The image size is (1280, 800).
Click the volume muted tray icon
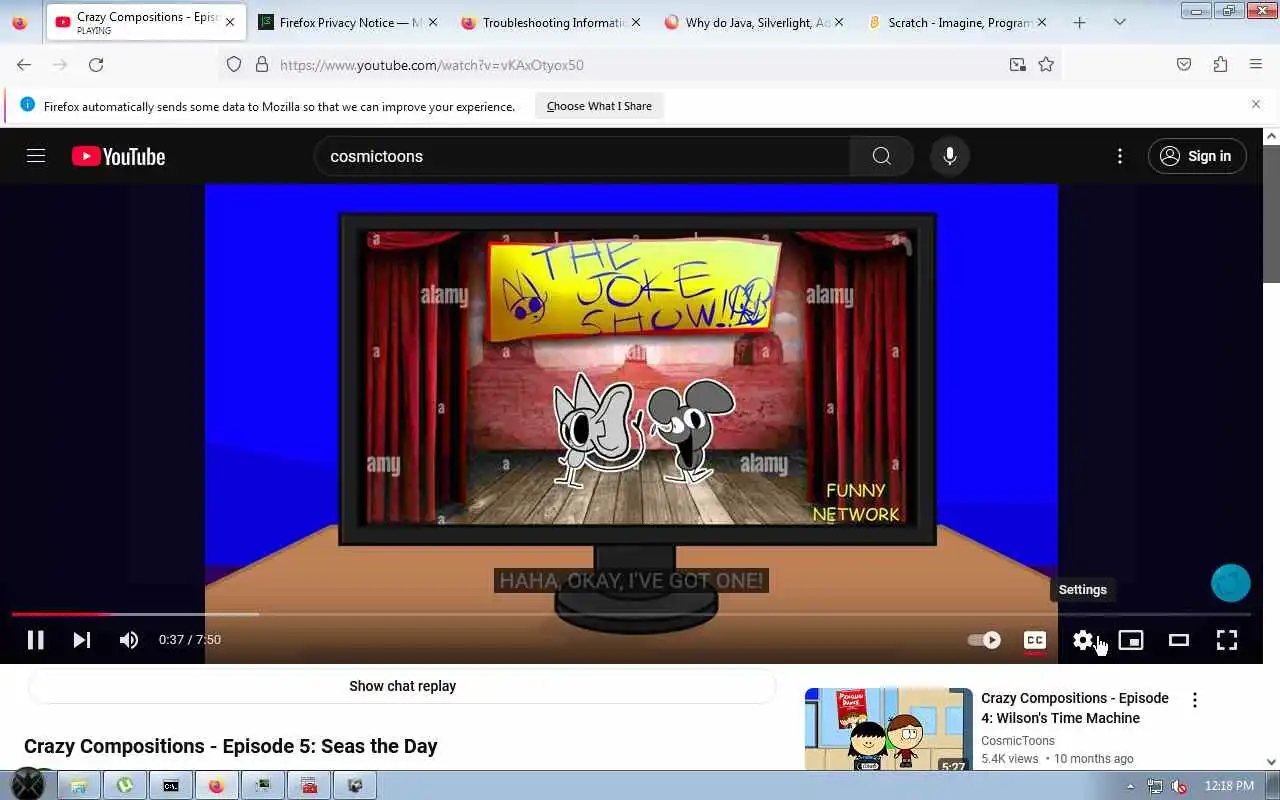click(1179, 786)
